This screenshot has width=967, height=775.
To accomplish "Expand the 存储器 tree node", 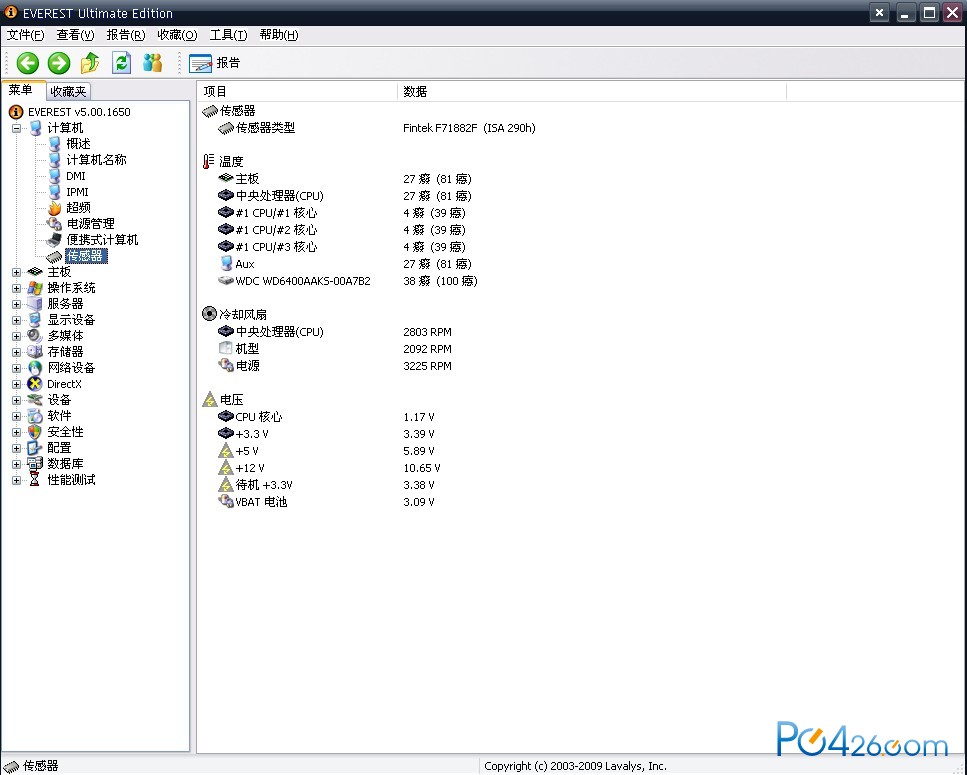I will point(17,352).
